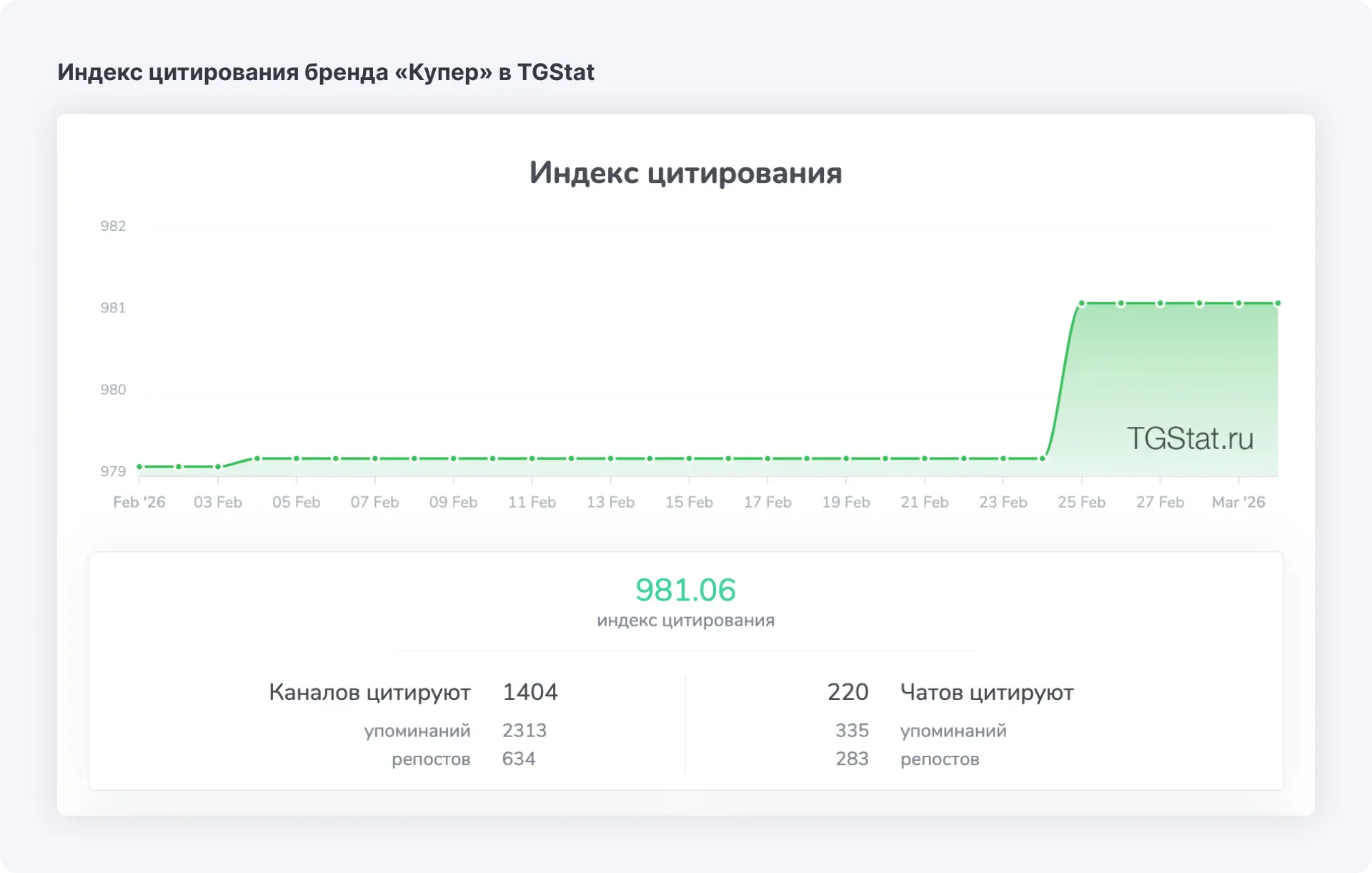Screen dimensions: 1372x873
Task: Click the 283 chat reposts number
Action: pyautogui.click(x=852, y=758)
